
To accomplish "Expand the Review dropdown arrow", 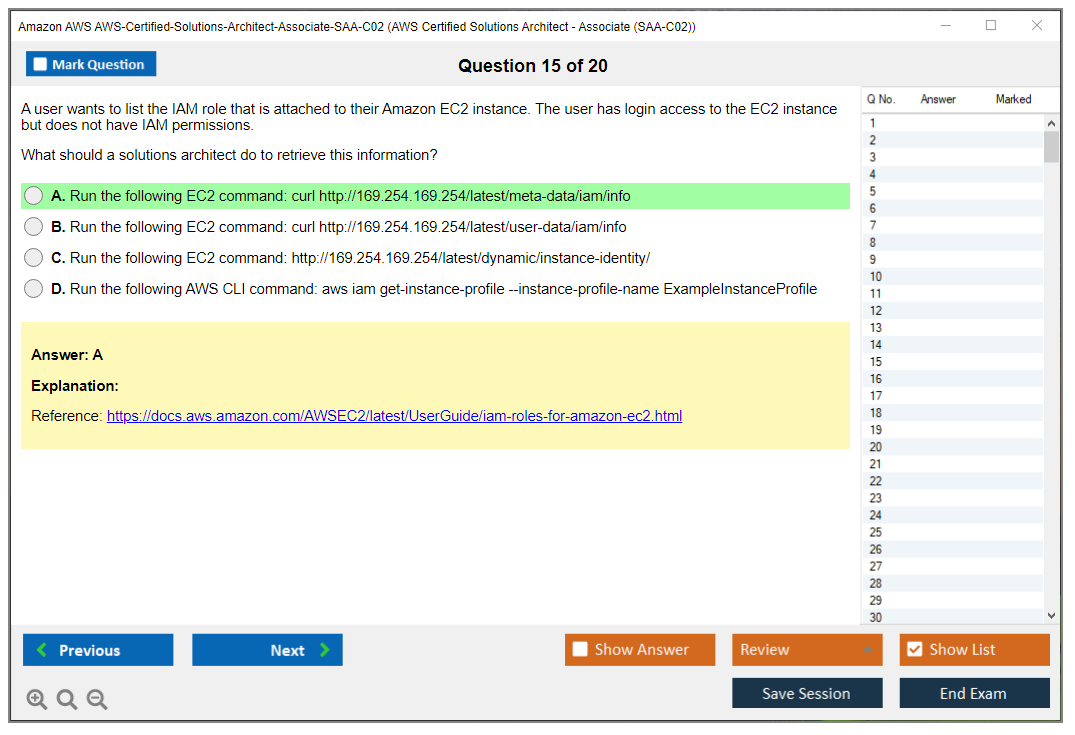I will (867, 650).
